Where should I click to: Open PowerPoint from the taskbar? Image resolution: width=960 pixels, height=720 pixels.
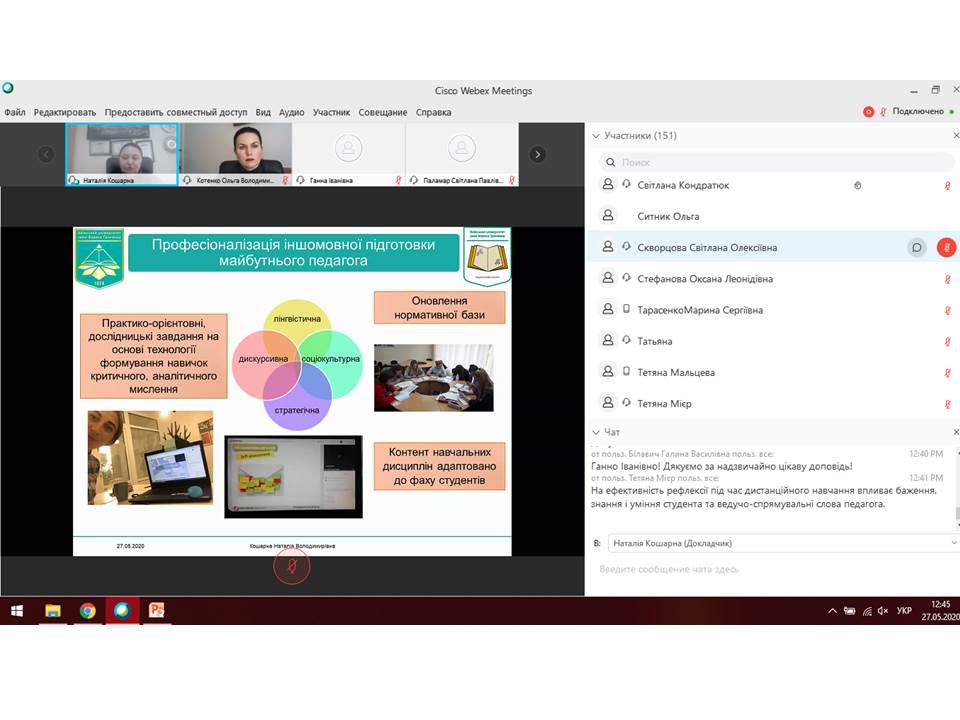pos(156,610)
